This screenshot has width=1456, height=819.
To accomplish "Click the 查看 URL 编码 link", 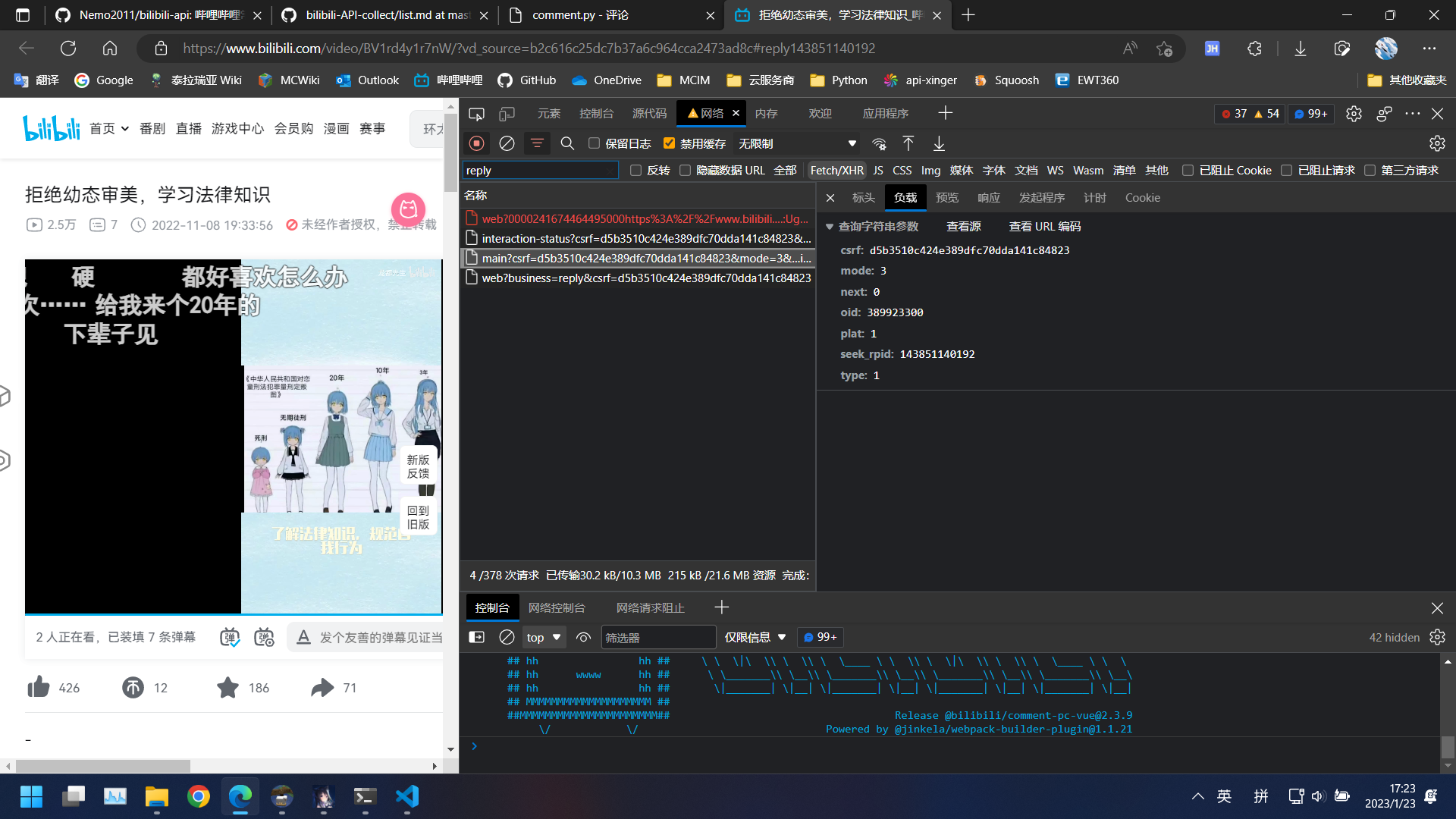I will [x=1044, y=226].
